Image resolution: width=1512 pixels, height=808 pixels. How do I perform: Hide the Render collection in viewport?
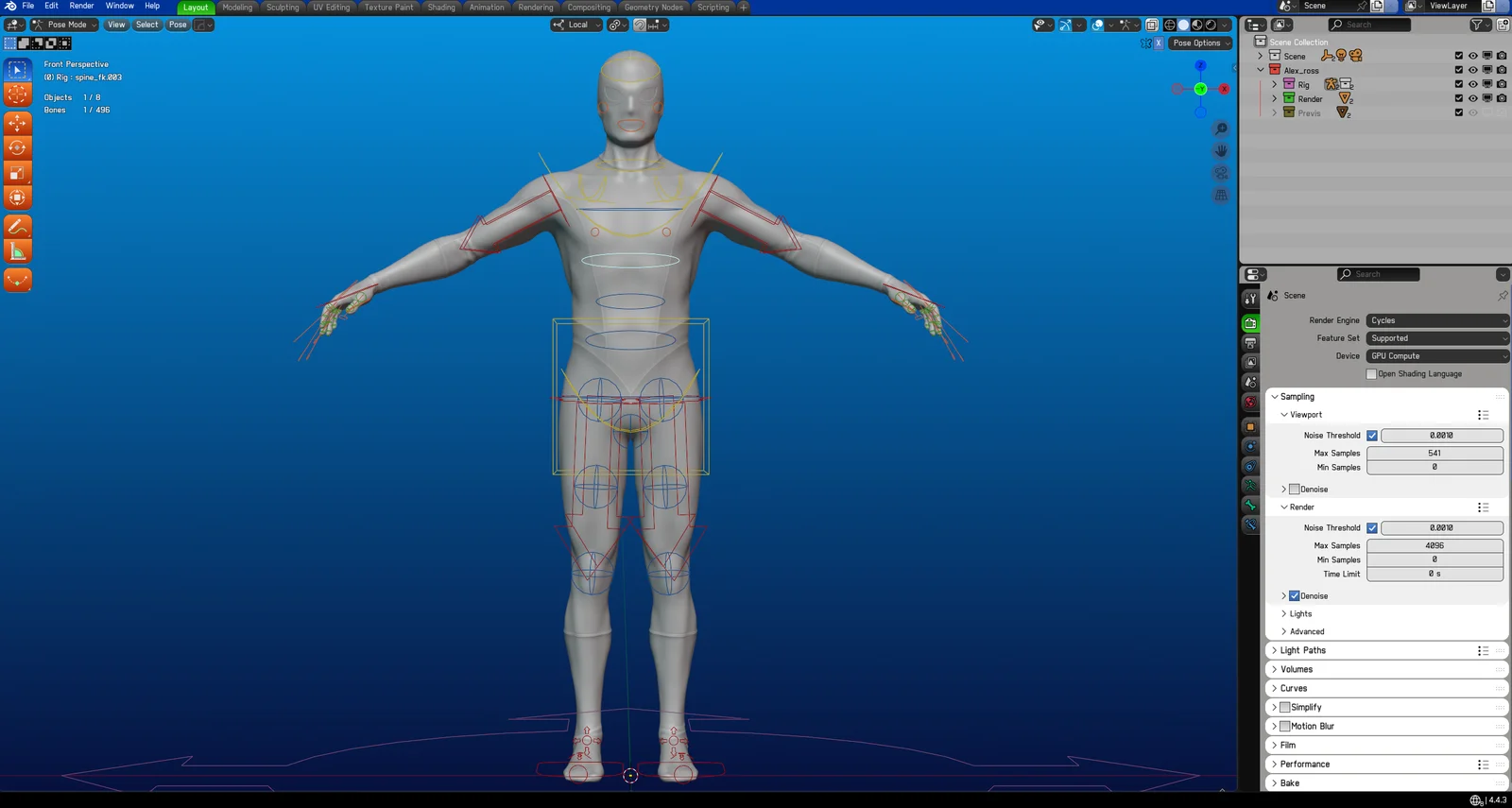1472,98
